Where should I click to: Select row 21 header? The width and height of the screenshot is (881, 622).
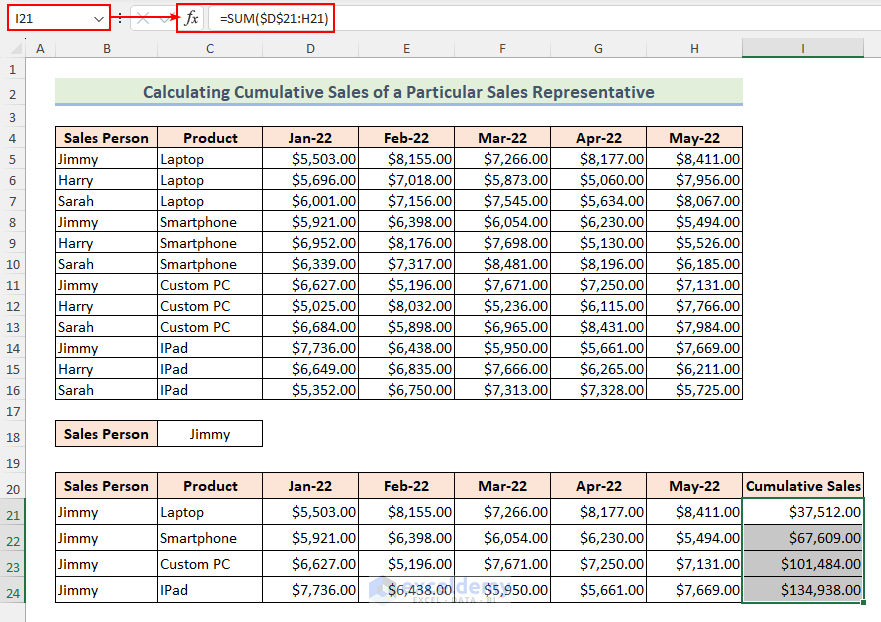(x=12, y=515)
